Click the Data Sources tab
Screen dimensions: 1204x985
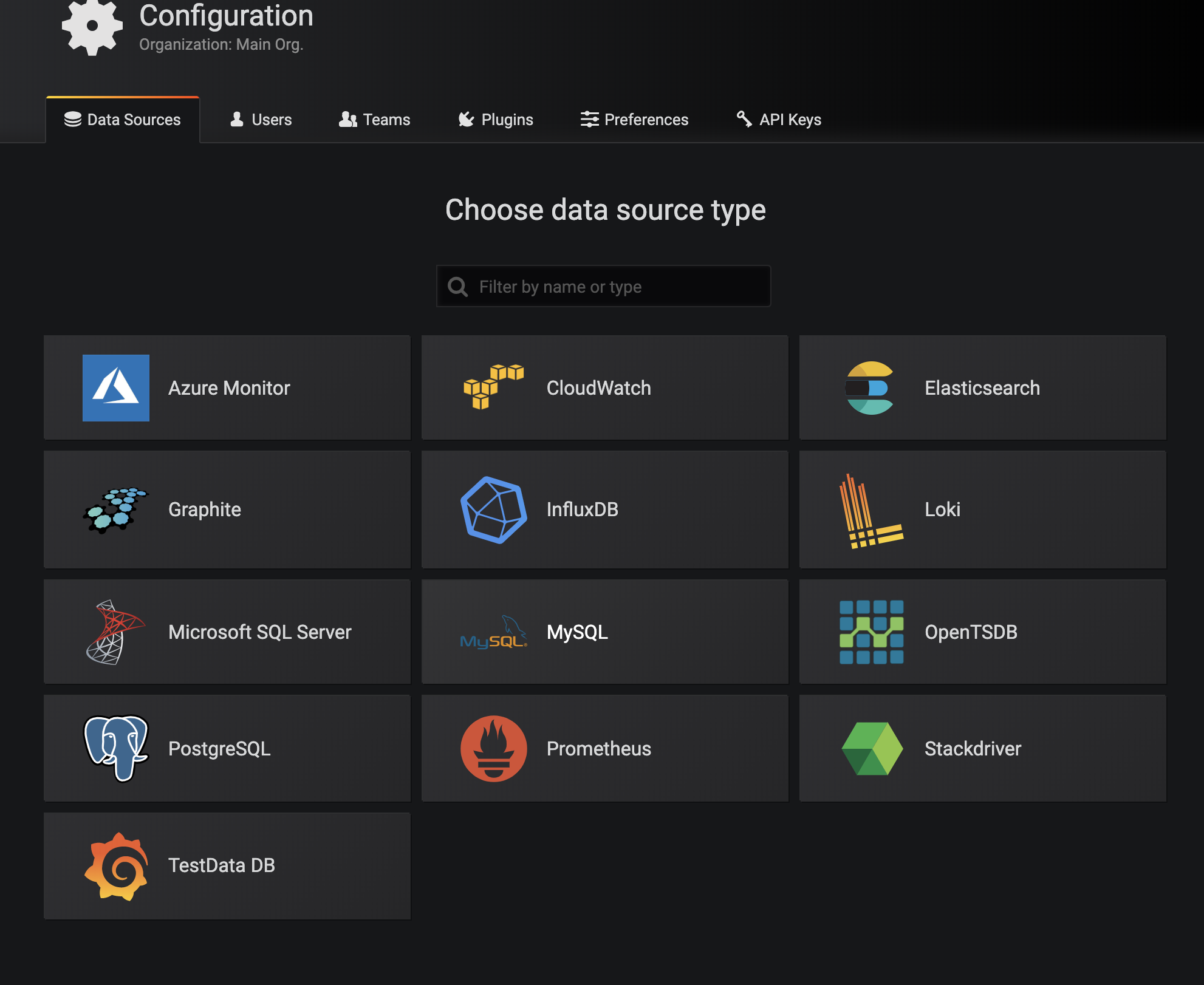point(123,120)
